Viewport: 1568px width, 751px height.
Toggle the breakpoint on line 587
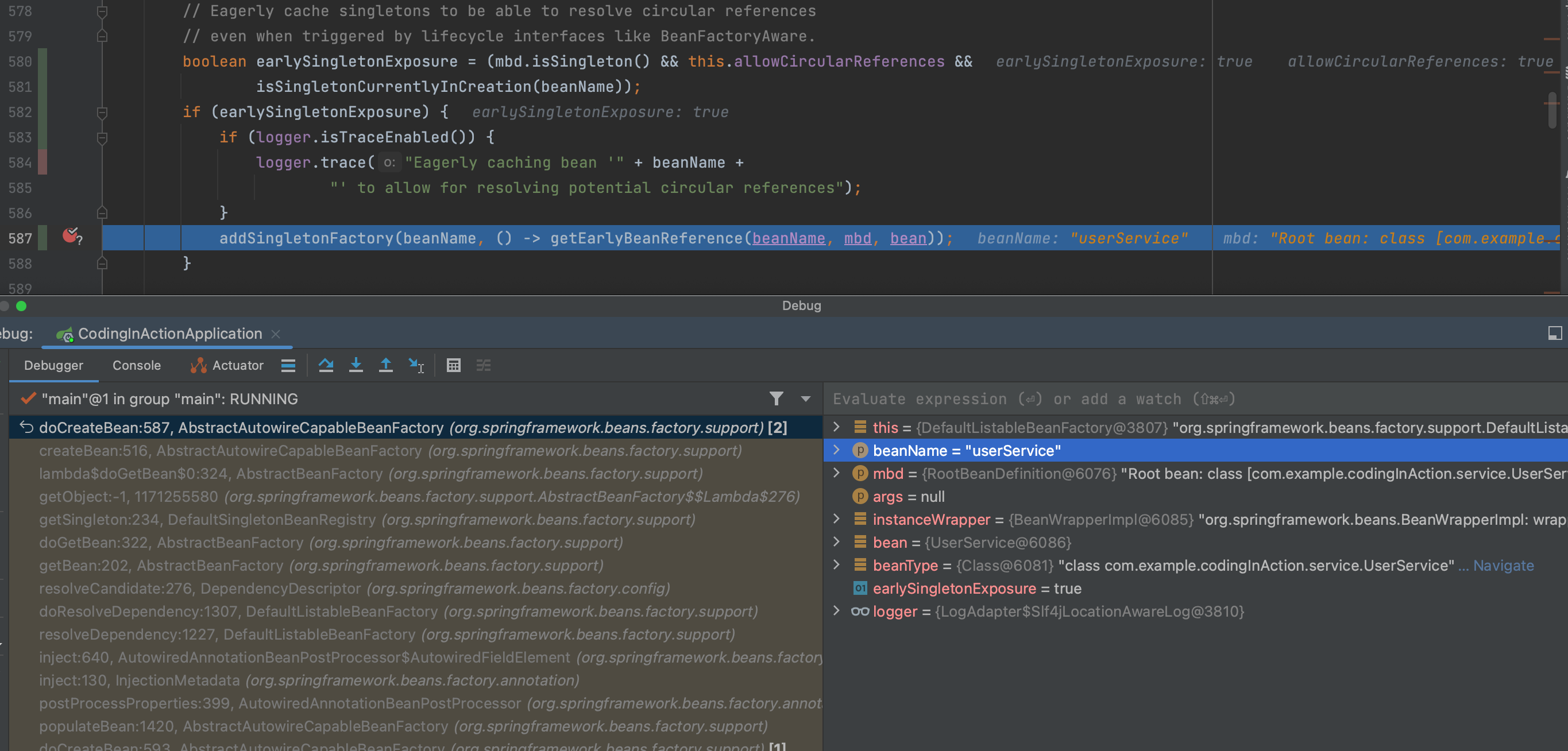click(x=71, y=236)
